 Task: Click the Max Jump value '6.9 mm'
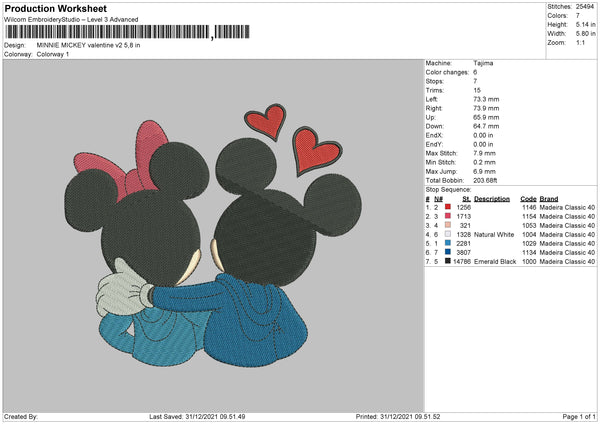coord(484,171)
